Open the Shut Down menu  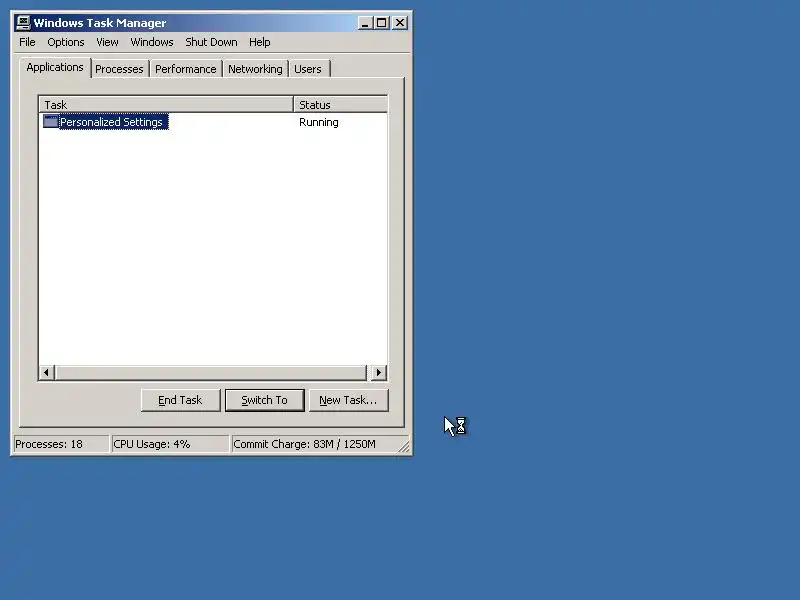coord(211,42)
